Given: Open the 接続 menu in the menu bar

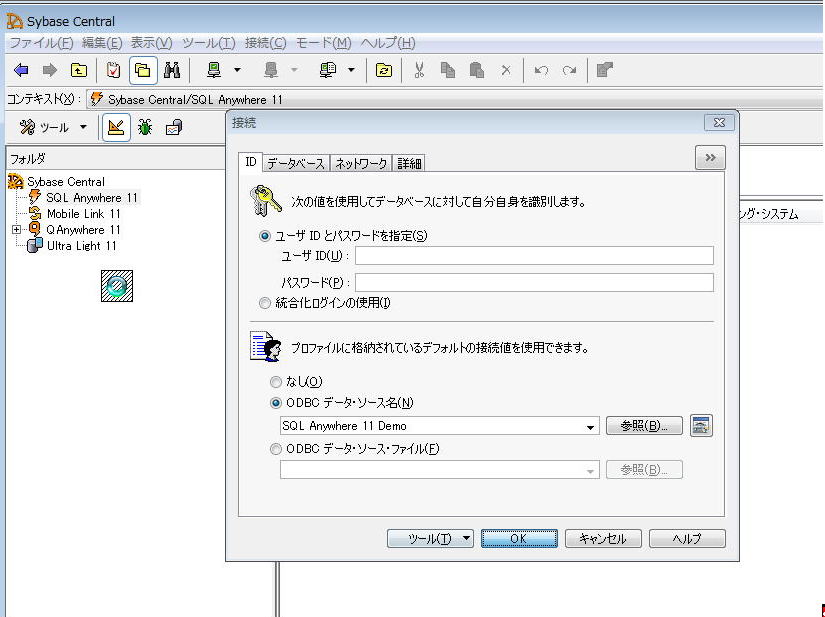Looking at the screenshot, I should click(265, 43).
